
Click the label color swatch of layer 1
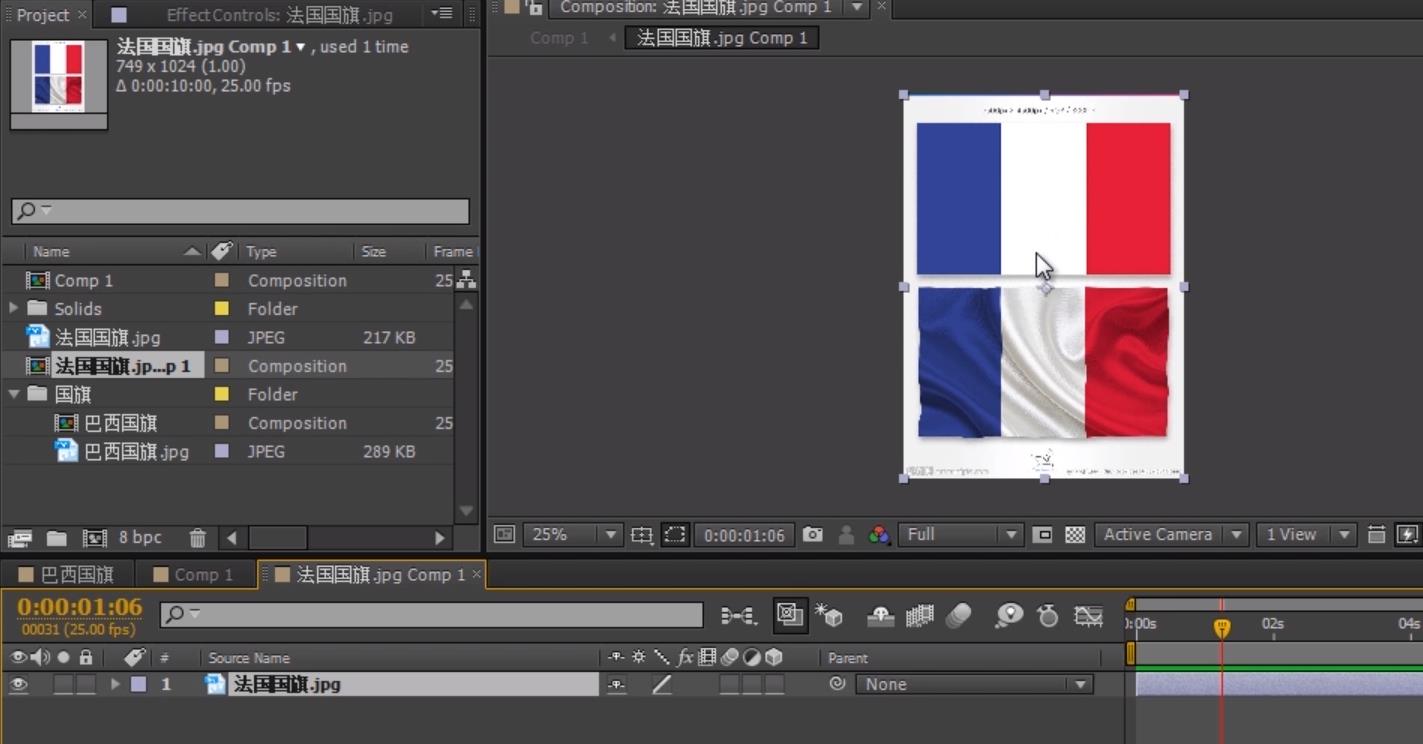pos(139,685)
